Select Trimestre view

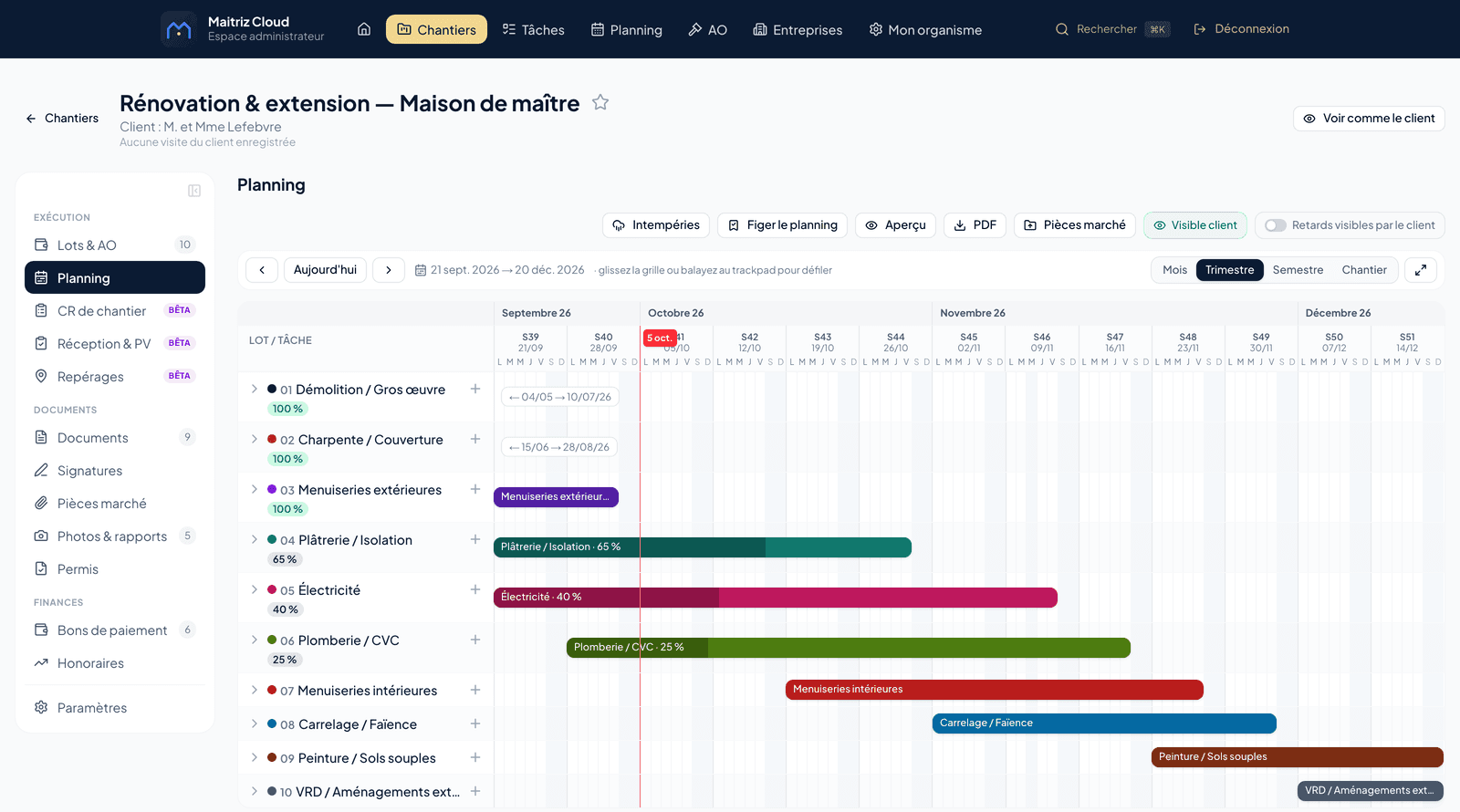tap(1230, 270)
